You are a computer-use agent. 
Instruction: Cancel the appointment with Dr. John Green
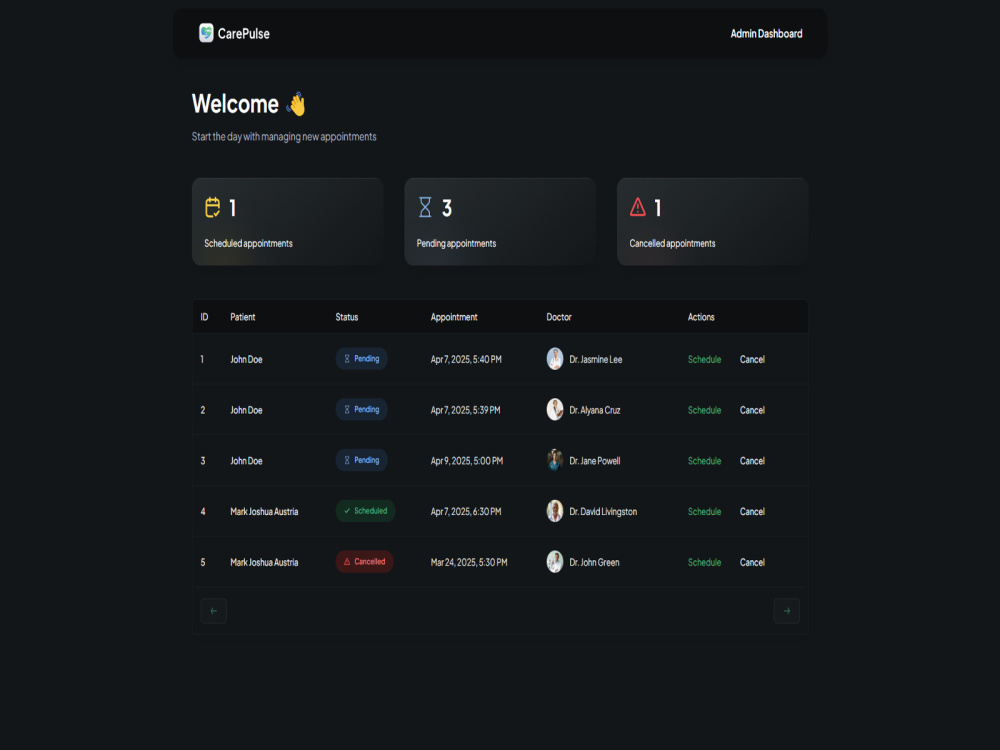coord(752,562)
